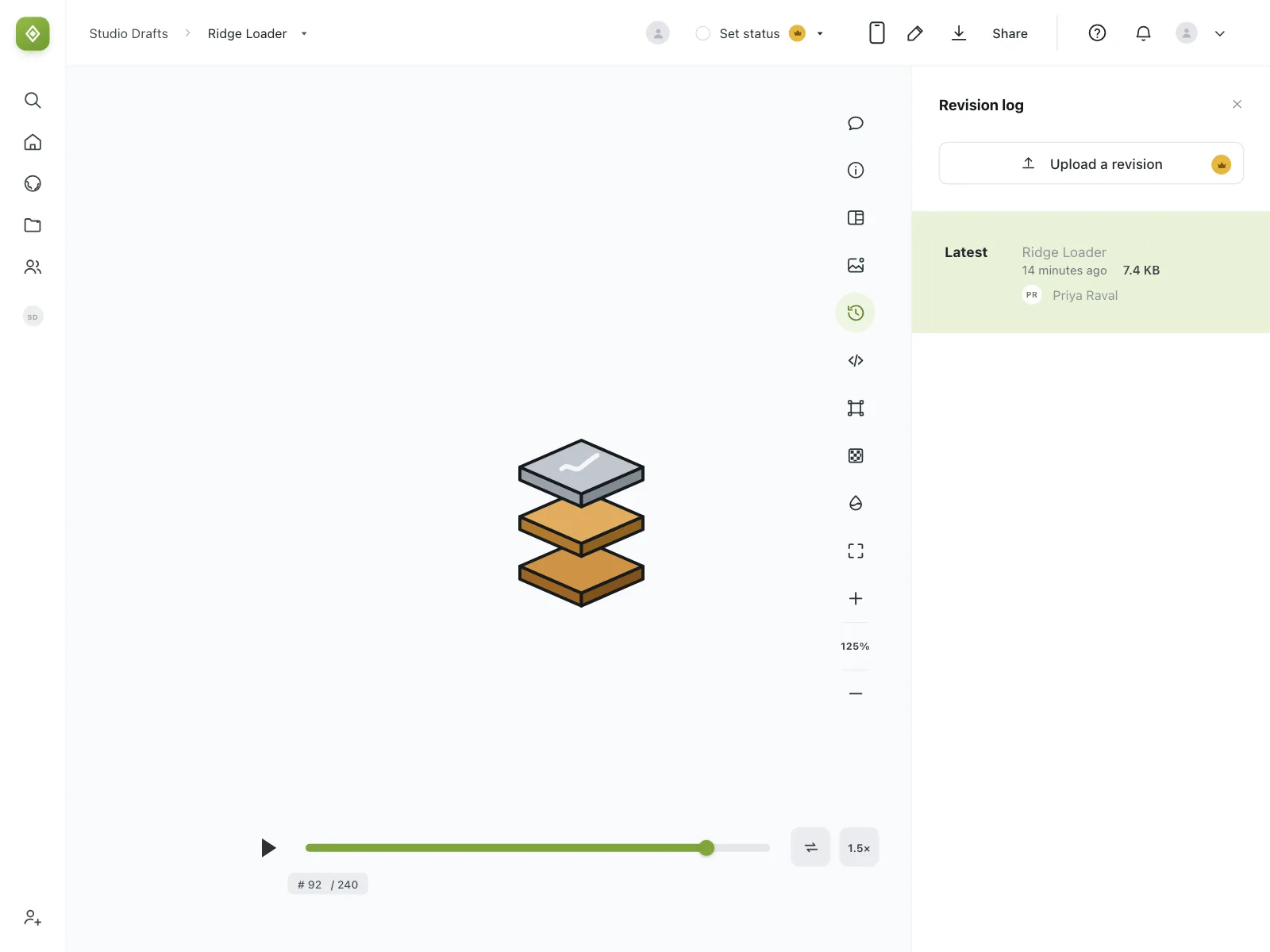The image size is (1270, 952).
Task: Open the image assets icon
Action: 856,265
